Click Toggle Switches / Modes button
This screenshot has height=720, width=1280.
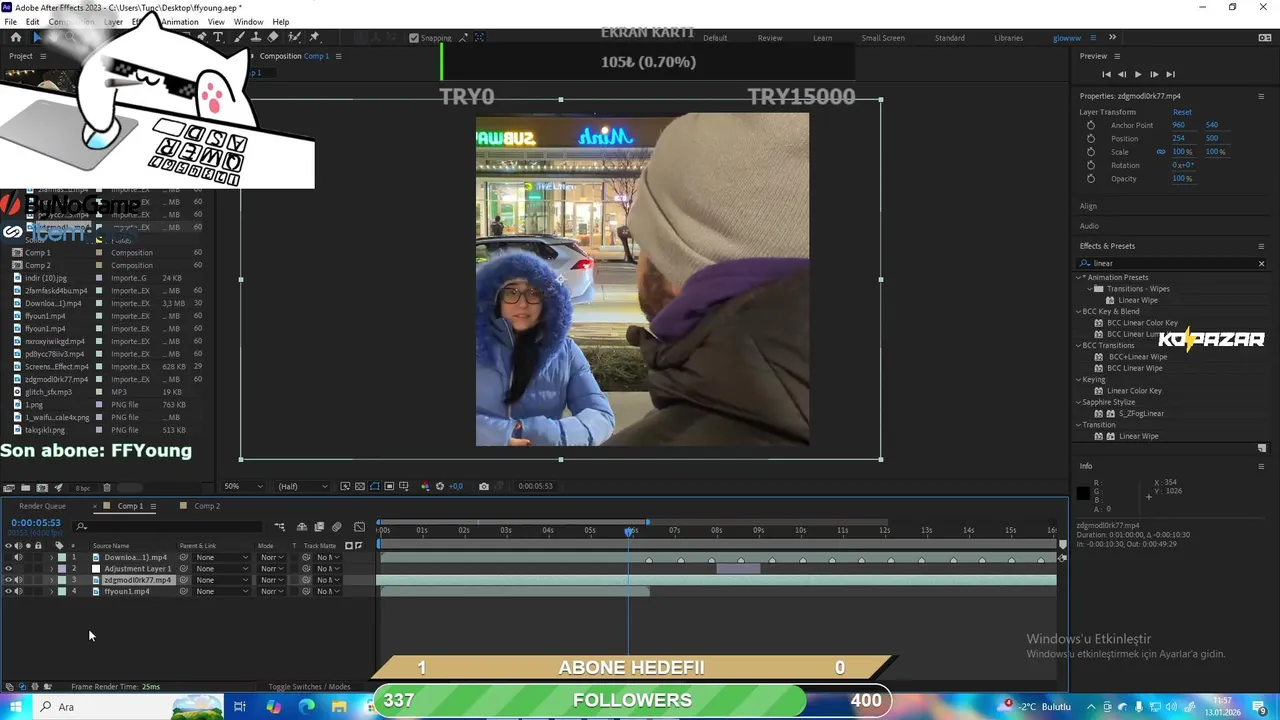309,687
